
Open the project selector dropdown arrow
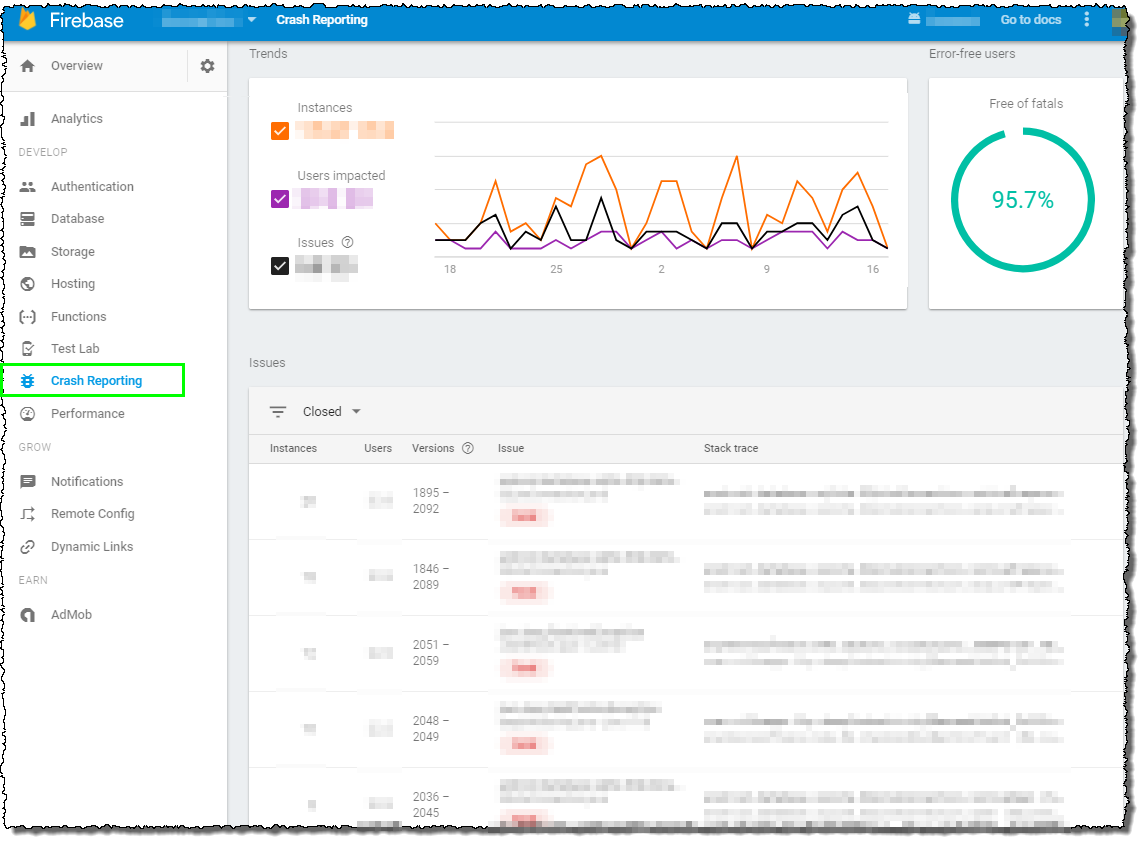[251, 20]
